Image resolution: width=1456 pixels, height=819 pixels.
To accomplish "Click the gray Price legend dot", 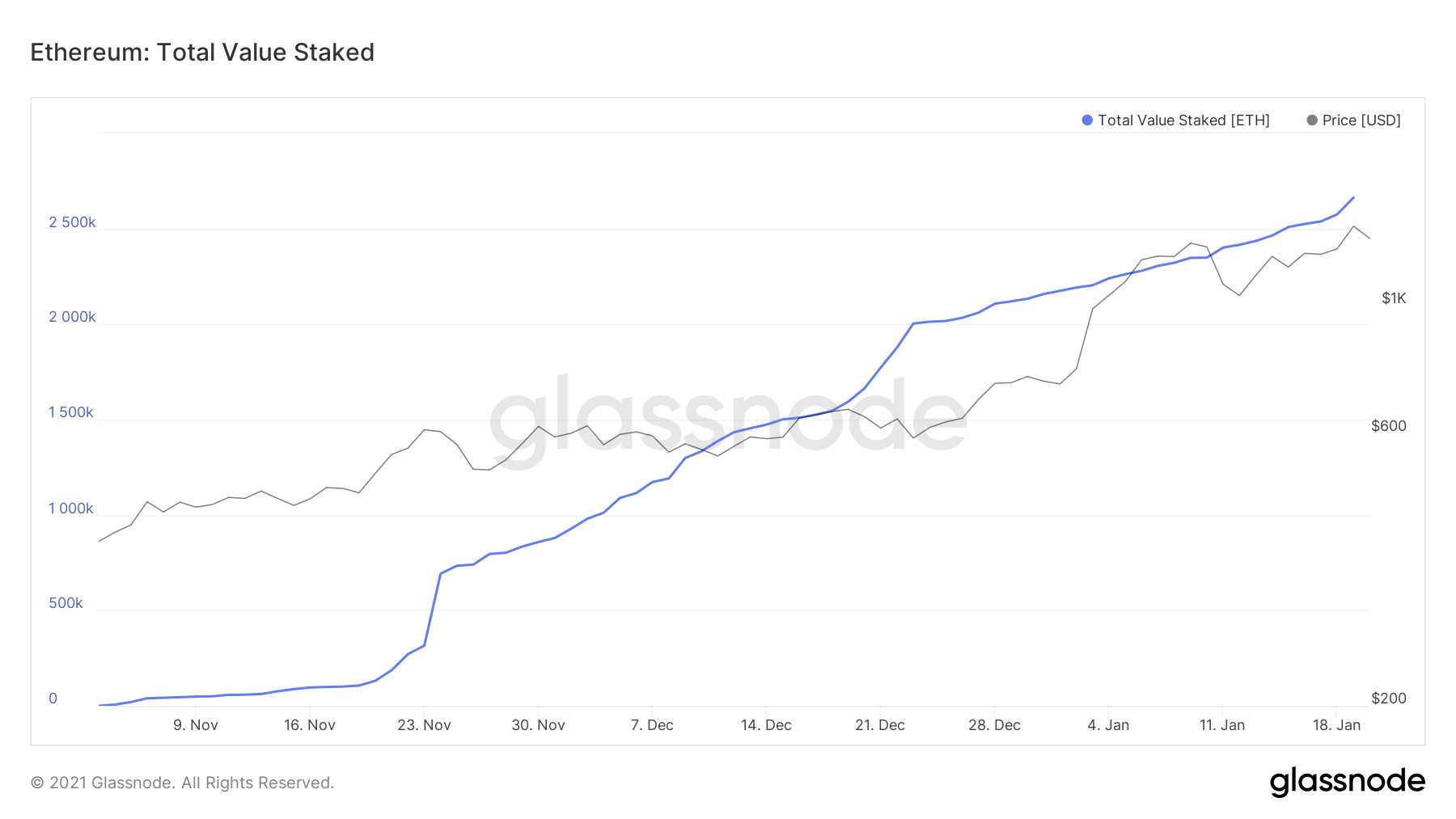I will (1312, 120).
